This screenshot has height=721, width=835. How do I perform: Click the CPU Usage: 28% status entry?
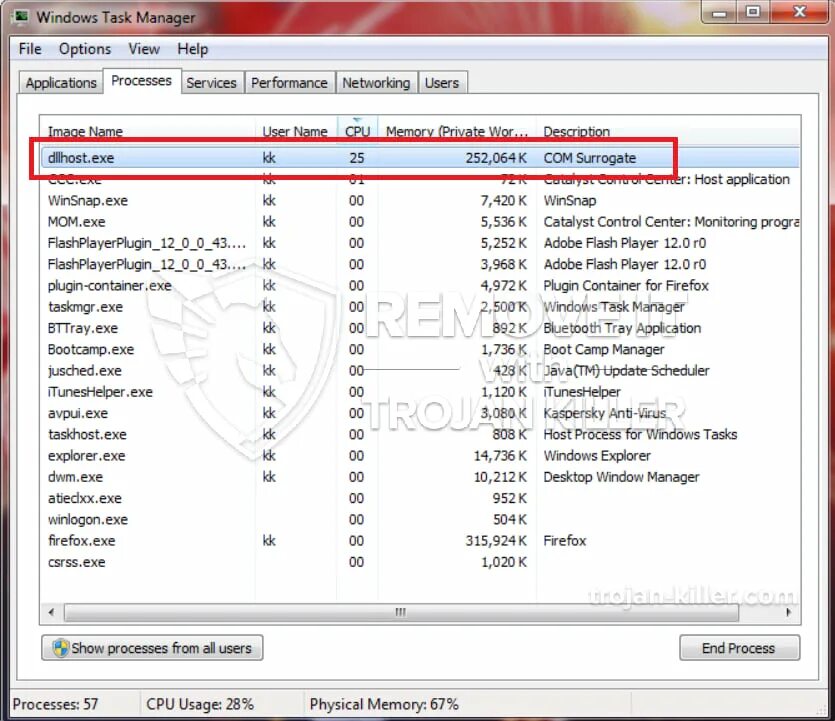[x=200, y=704]
